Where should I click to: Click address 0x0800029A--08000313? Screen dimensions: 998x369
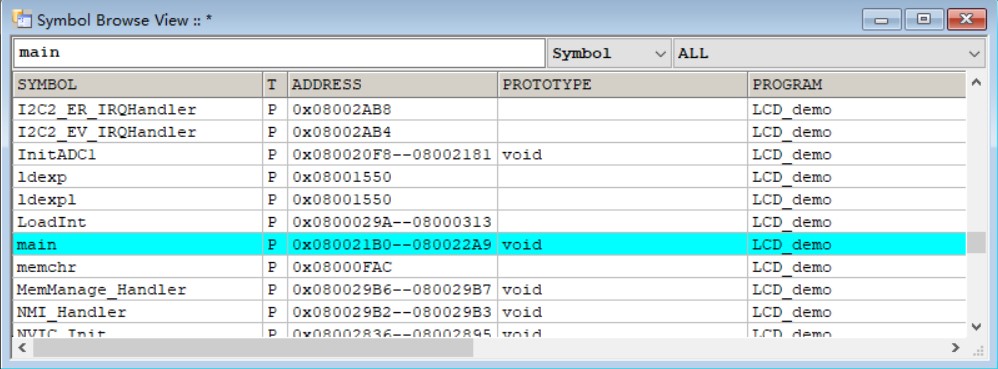click(x=392, y=222)
